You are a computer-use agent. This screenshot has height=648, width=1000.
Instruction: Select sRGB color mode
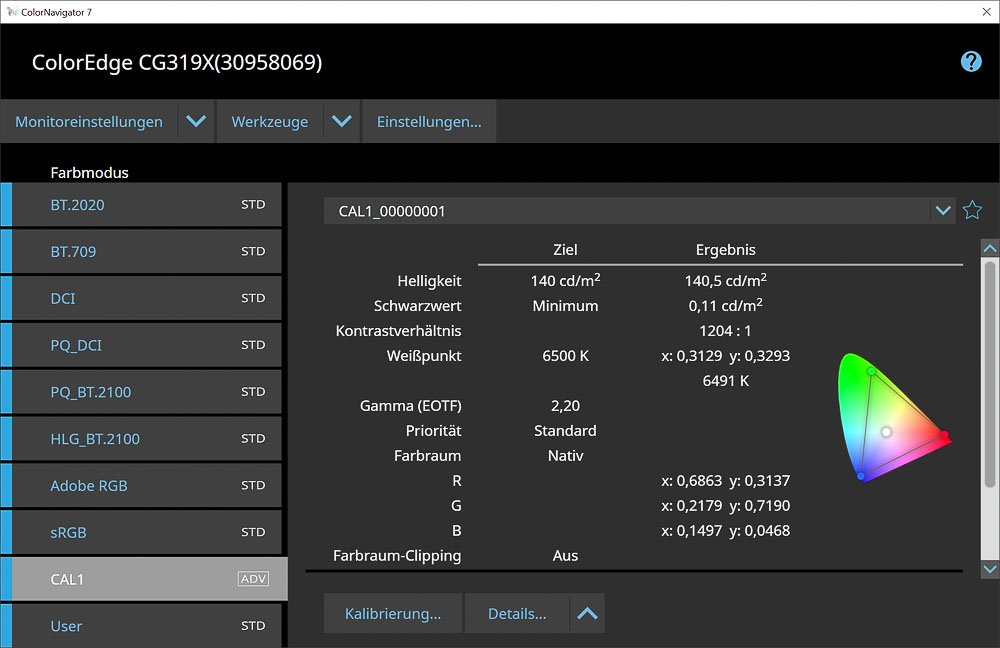coord(141,533)
